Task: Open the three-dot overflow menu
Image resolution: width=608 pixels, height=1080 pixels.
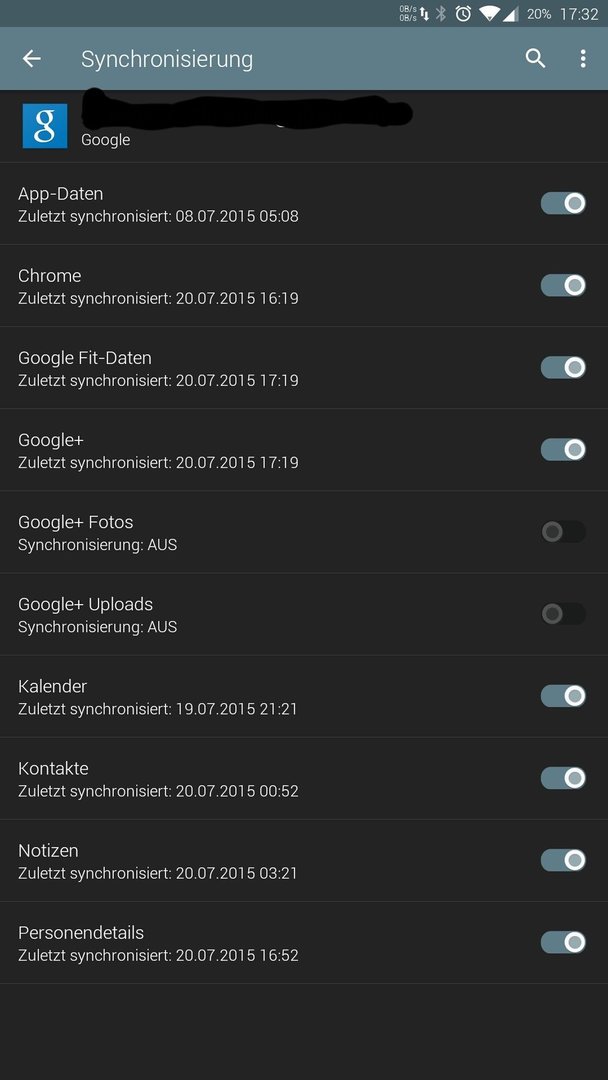Action: click(x=583, y=59)
